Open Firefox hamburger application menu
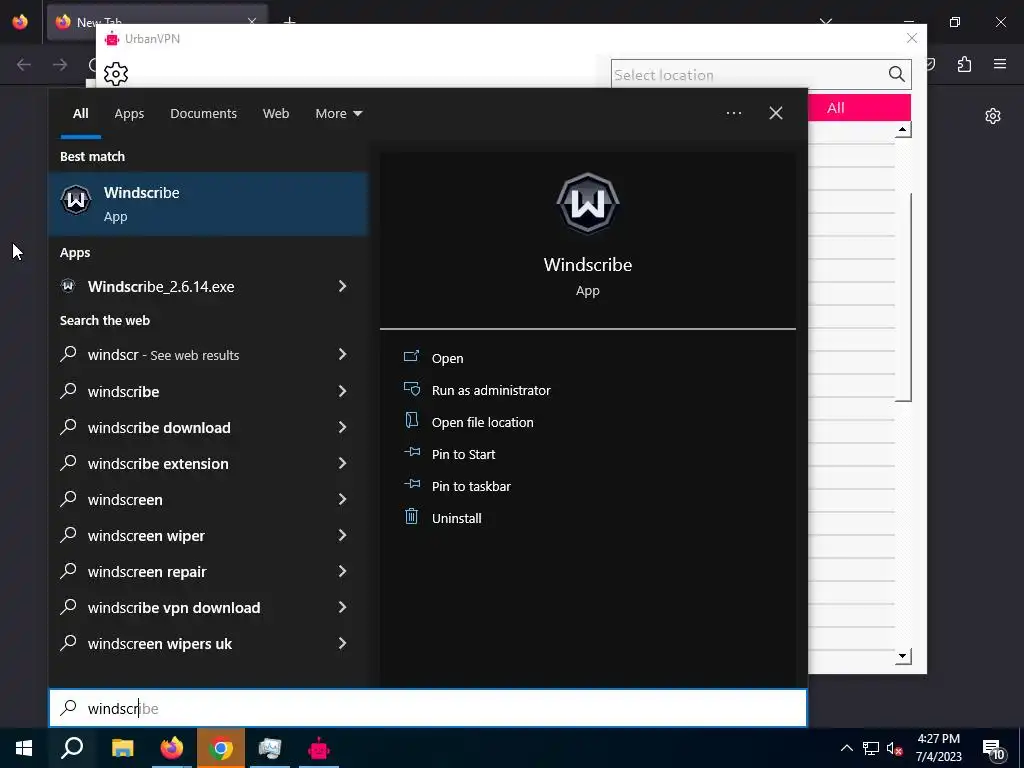This screenshot has height=768, width=1024. [1000, 64]
